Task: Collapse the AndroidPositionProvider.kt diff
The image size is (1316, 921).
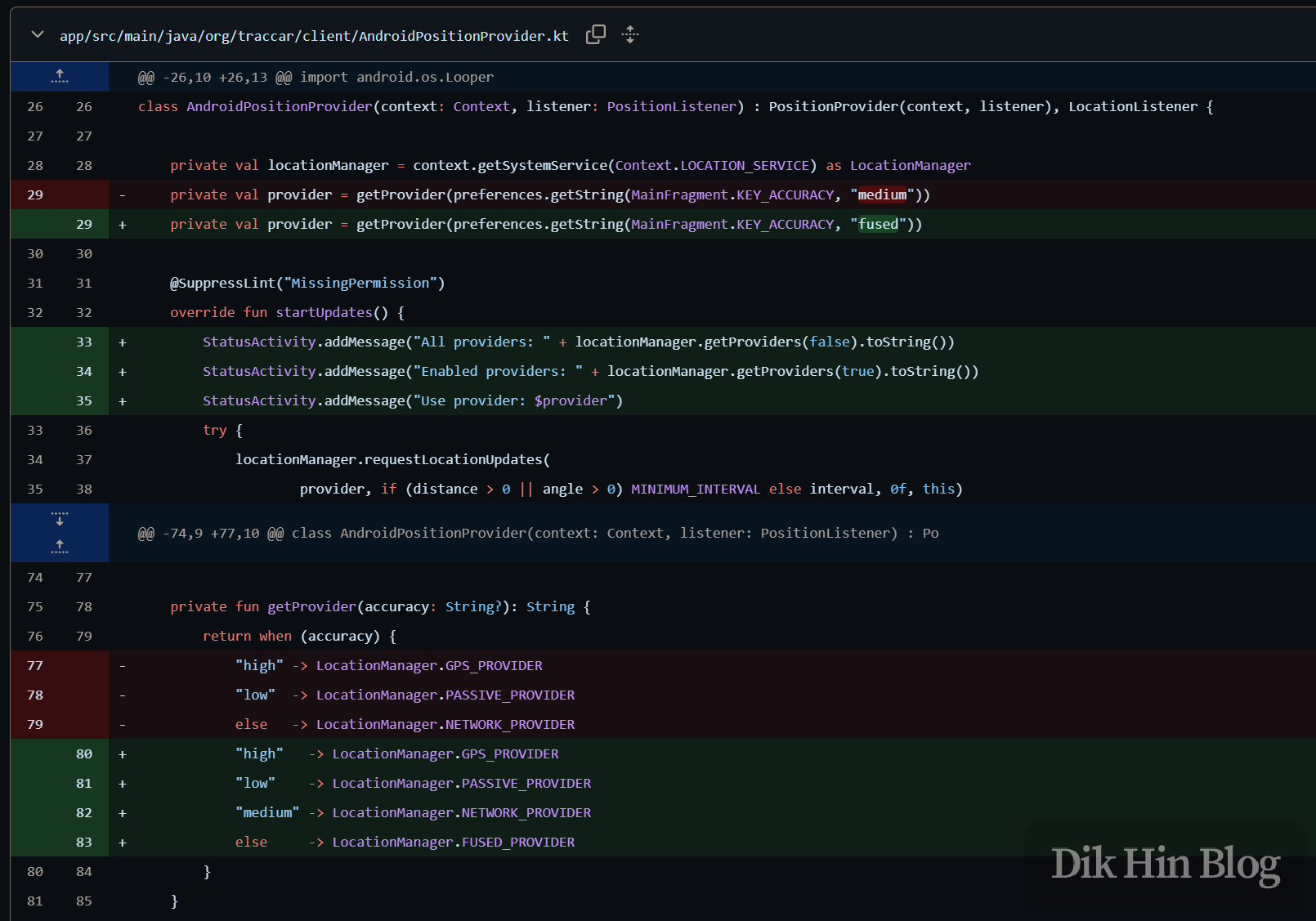Action: 37,34
